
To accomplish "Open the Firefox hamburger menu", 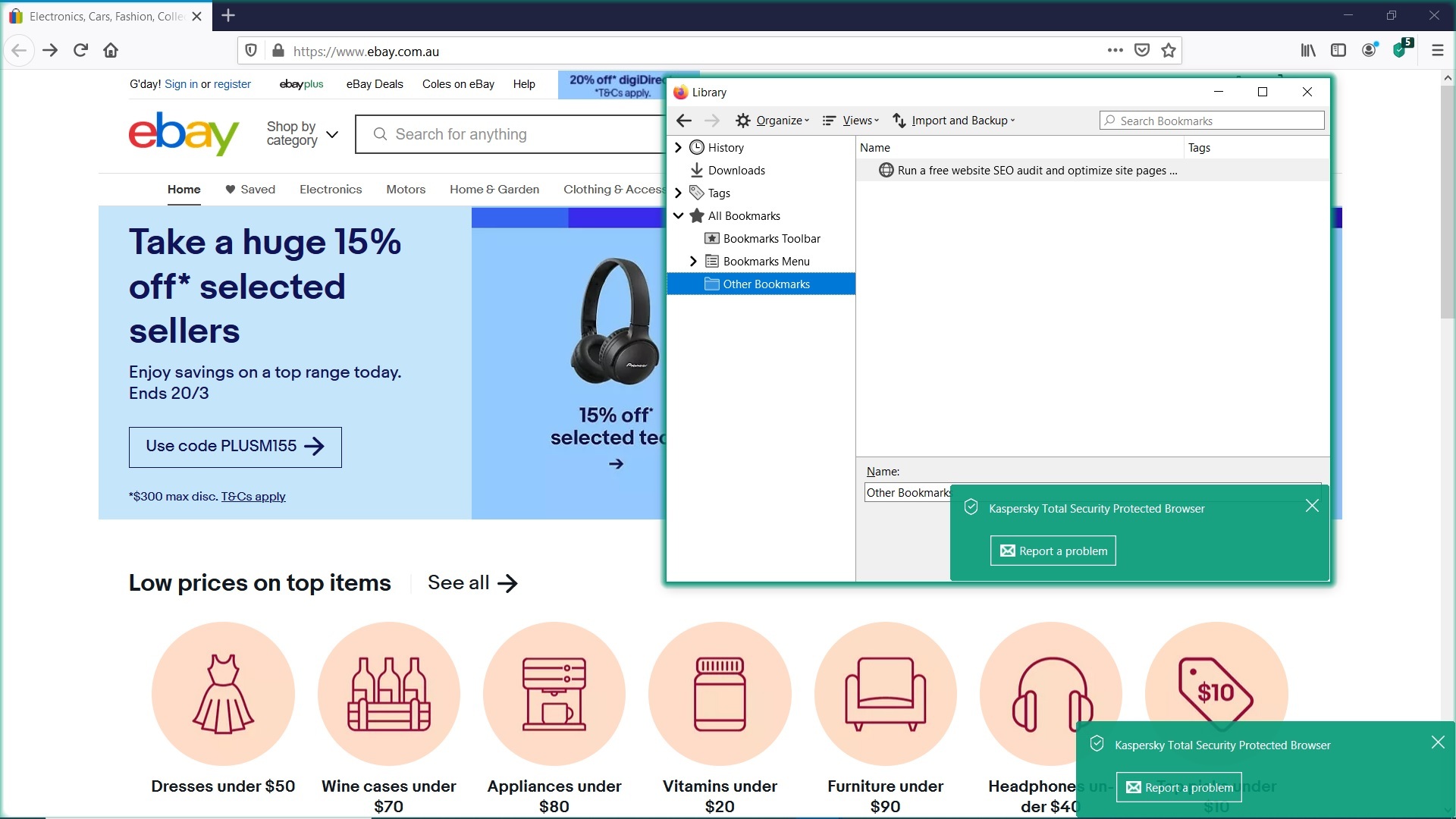I will (1437, 51).
